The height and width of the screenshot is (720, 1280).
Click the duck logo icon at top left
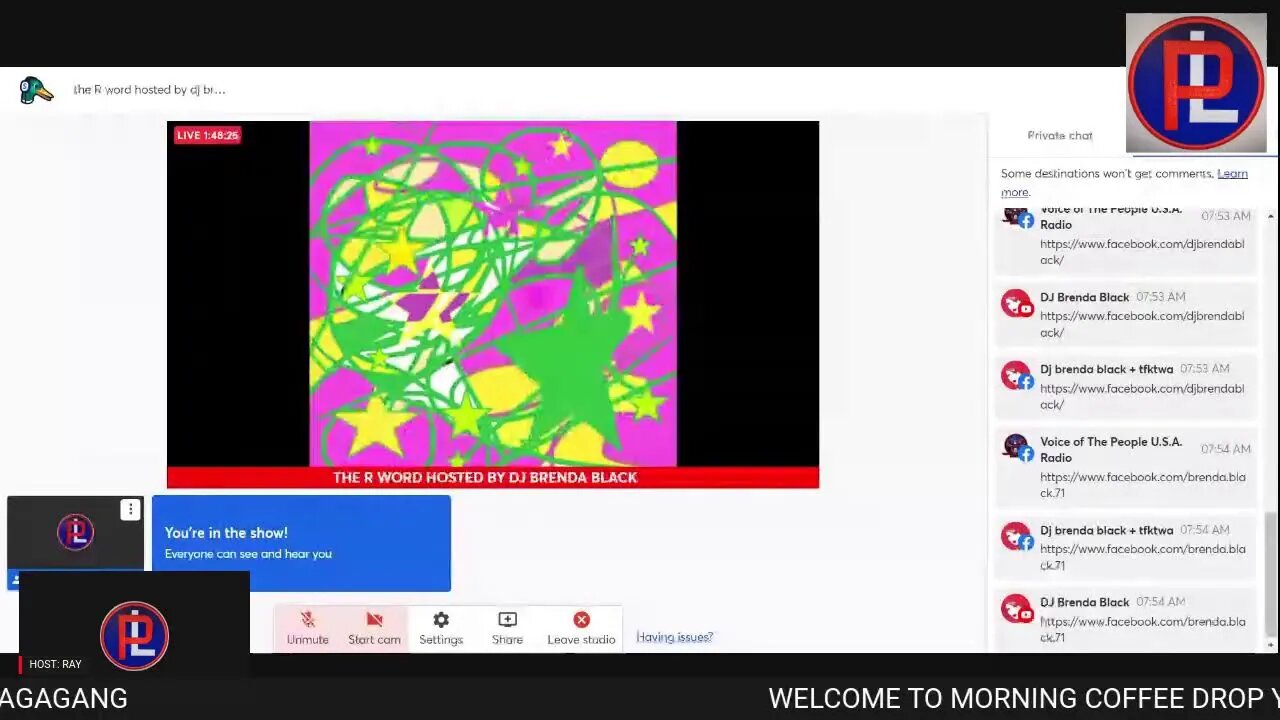[36, 90]
